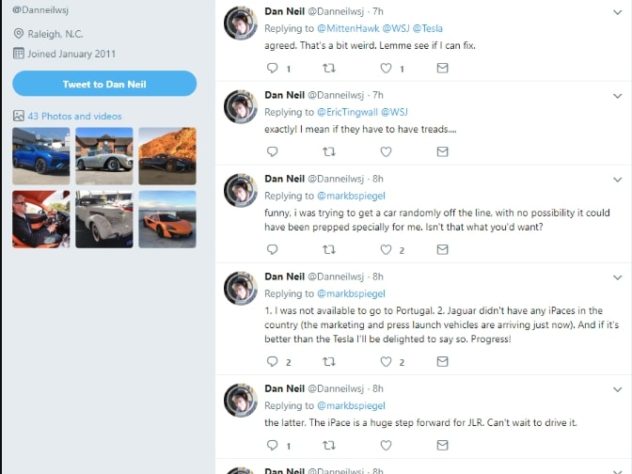The image size is (632, 474).
Task: Reply to the 'funny, i was trying' tweet
Action: pyautogui.click(x=273, y=249)
